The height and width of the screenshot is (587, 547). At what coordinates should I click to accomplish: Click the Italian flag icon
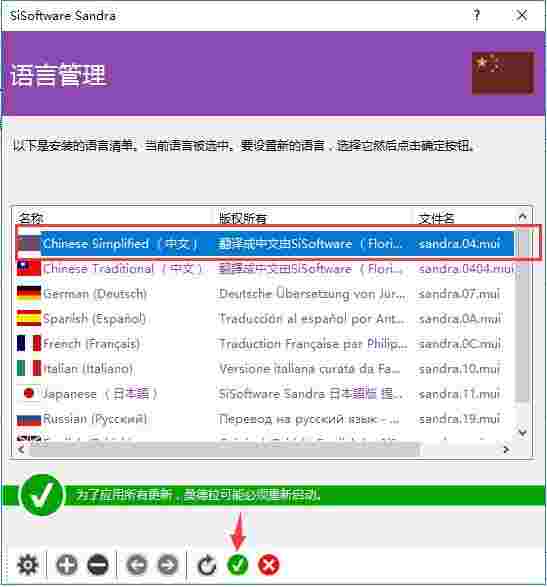click(x=29, y=368)
